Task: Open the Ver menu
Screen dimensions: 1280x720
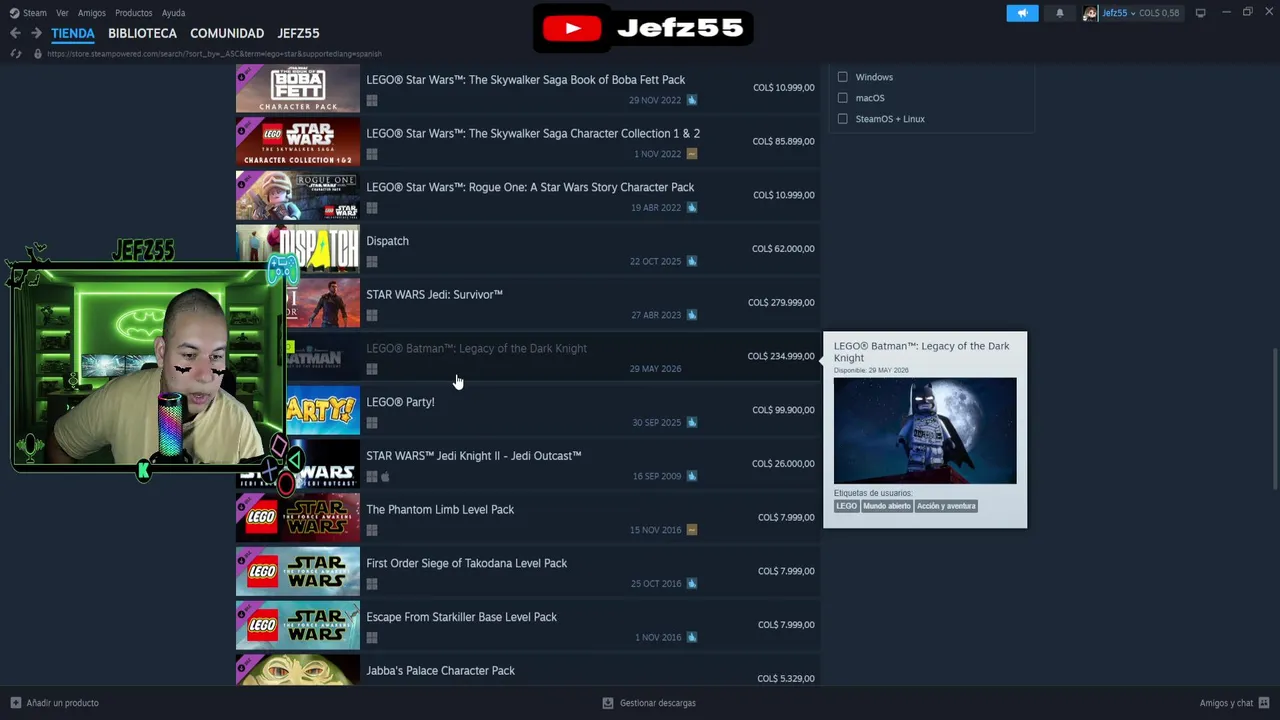Action: [62, 13]
